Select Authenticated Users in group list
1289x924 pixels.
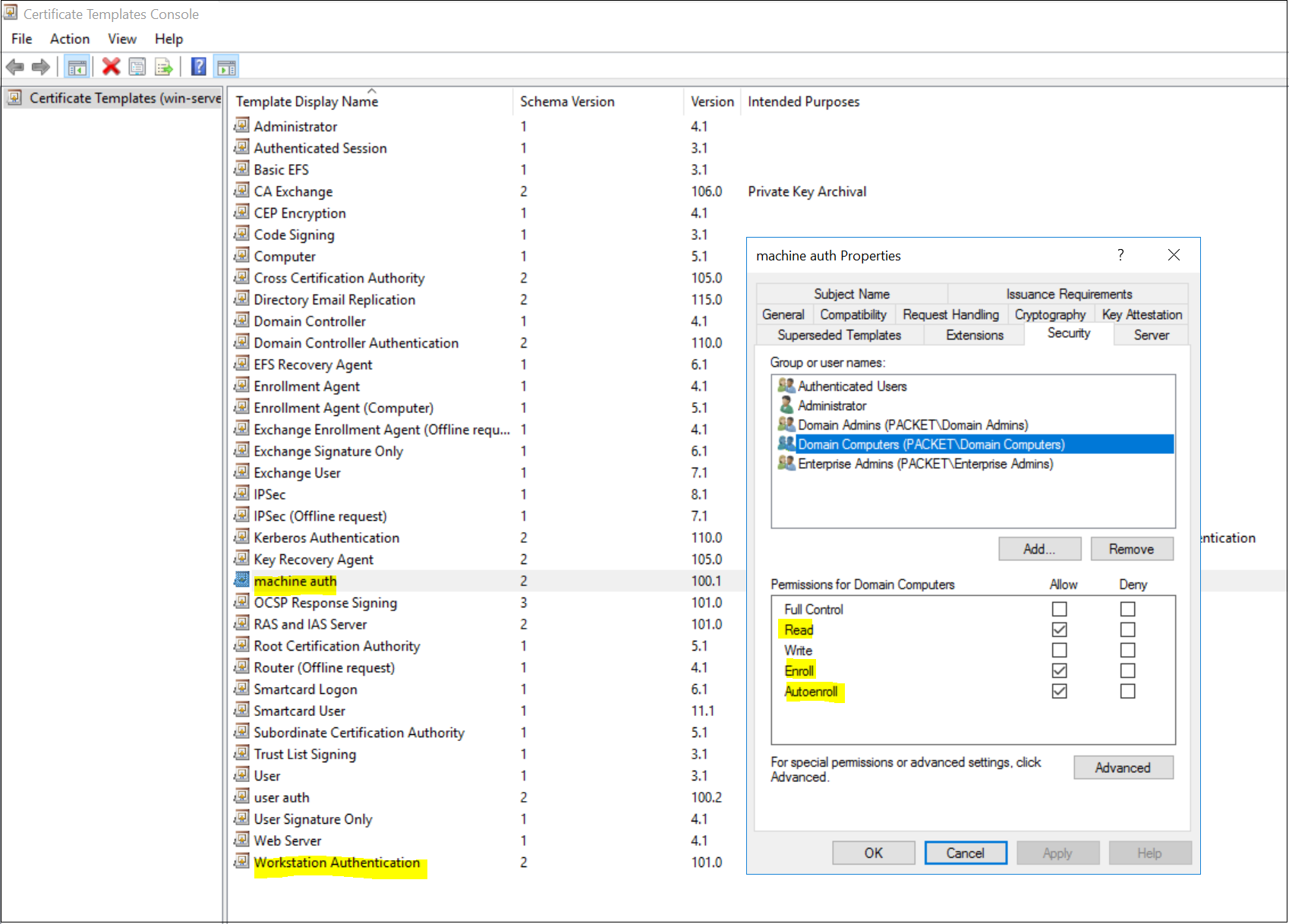click(852, 386)
